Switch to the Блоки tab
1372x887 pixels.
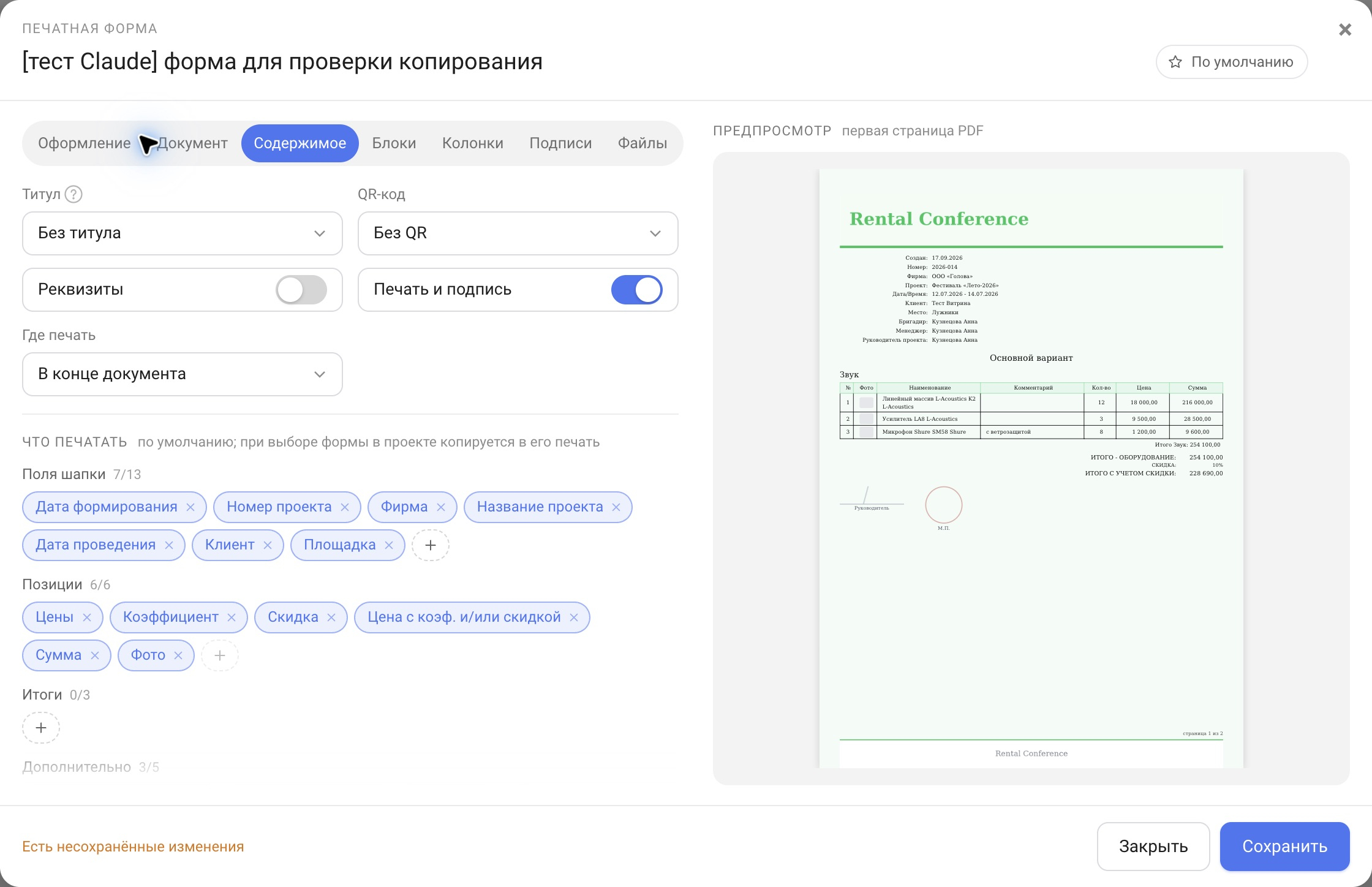(394, 143)
